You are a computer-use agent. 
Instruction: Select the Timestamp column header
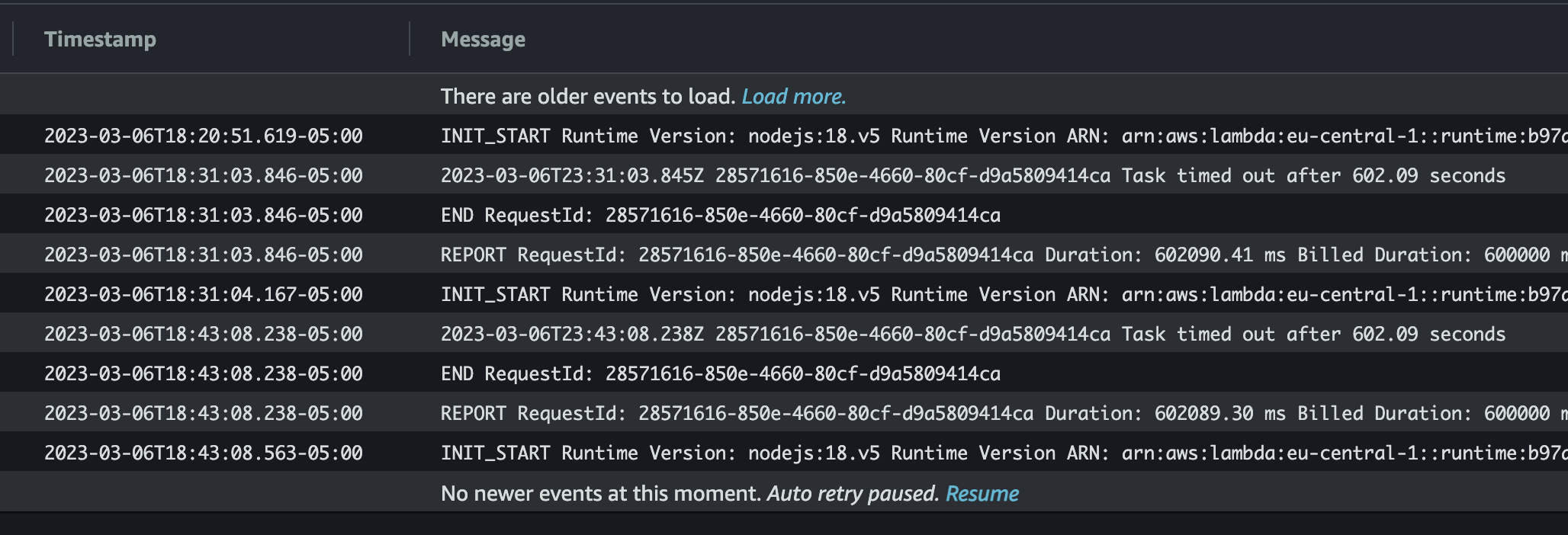pos(101,39)
